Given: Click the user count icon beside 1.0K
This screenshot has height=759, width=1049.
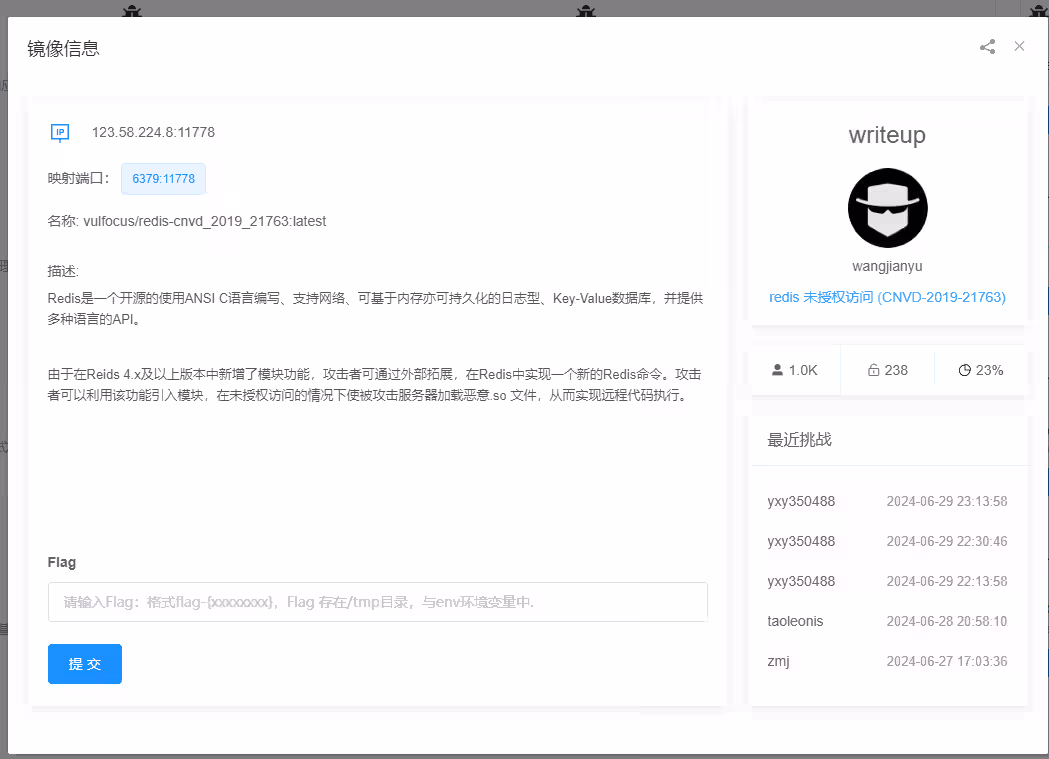Looking at the screenshot, I should 778,370.
